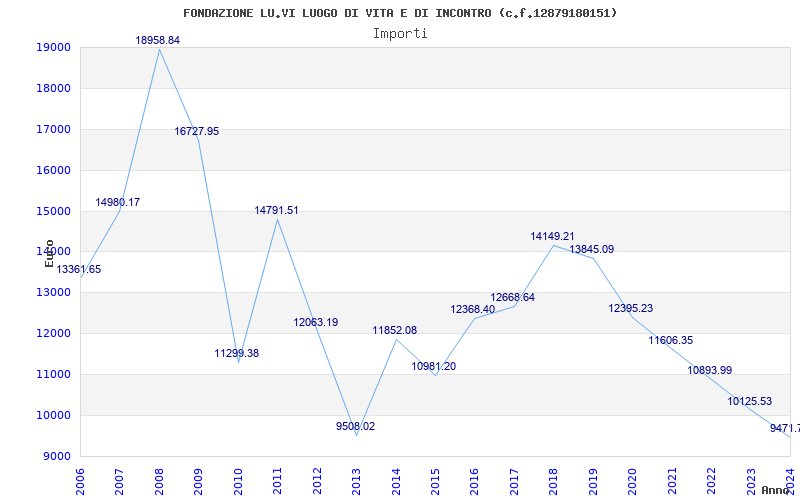The height and width of the screenshot is (500, 800).
Task: Click the data label 16727.95
Action: point(197,132)
